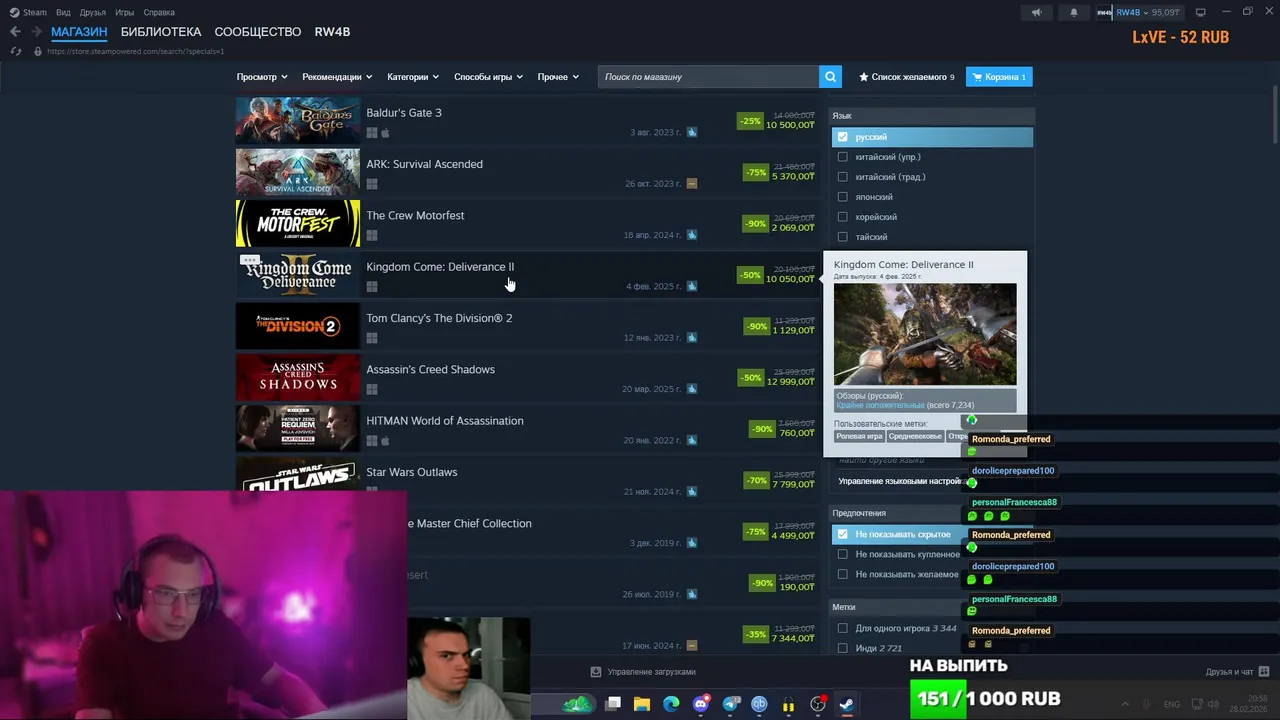
Task: Open Telegram in the taskbar
Action: (x=731, y=704)
